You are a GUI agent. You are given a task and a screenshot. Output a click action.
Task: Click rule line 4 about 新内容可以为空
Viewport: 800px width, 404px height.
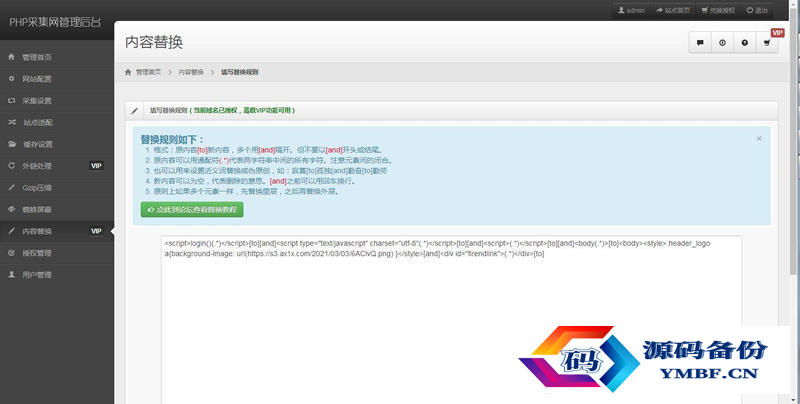point(254,181)
